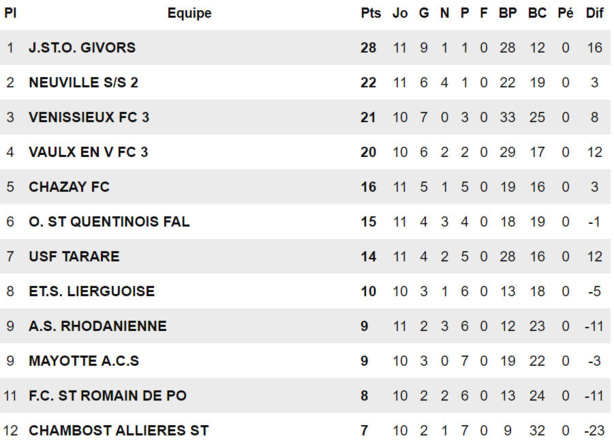Open the CHAZAY FC team entry
614x447 pixels.
click(69, 187)
